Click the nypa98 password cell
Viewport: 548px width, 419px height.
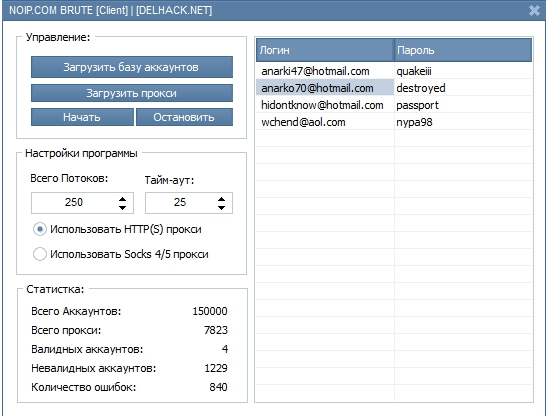click(x=463, y=122)
